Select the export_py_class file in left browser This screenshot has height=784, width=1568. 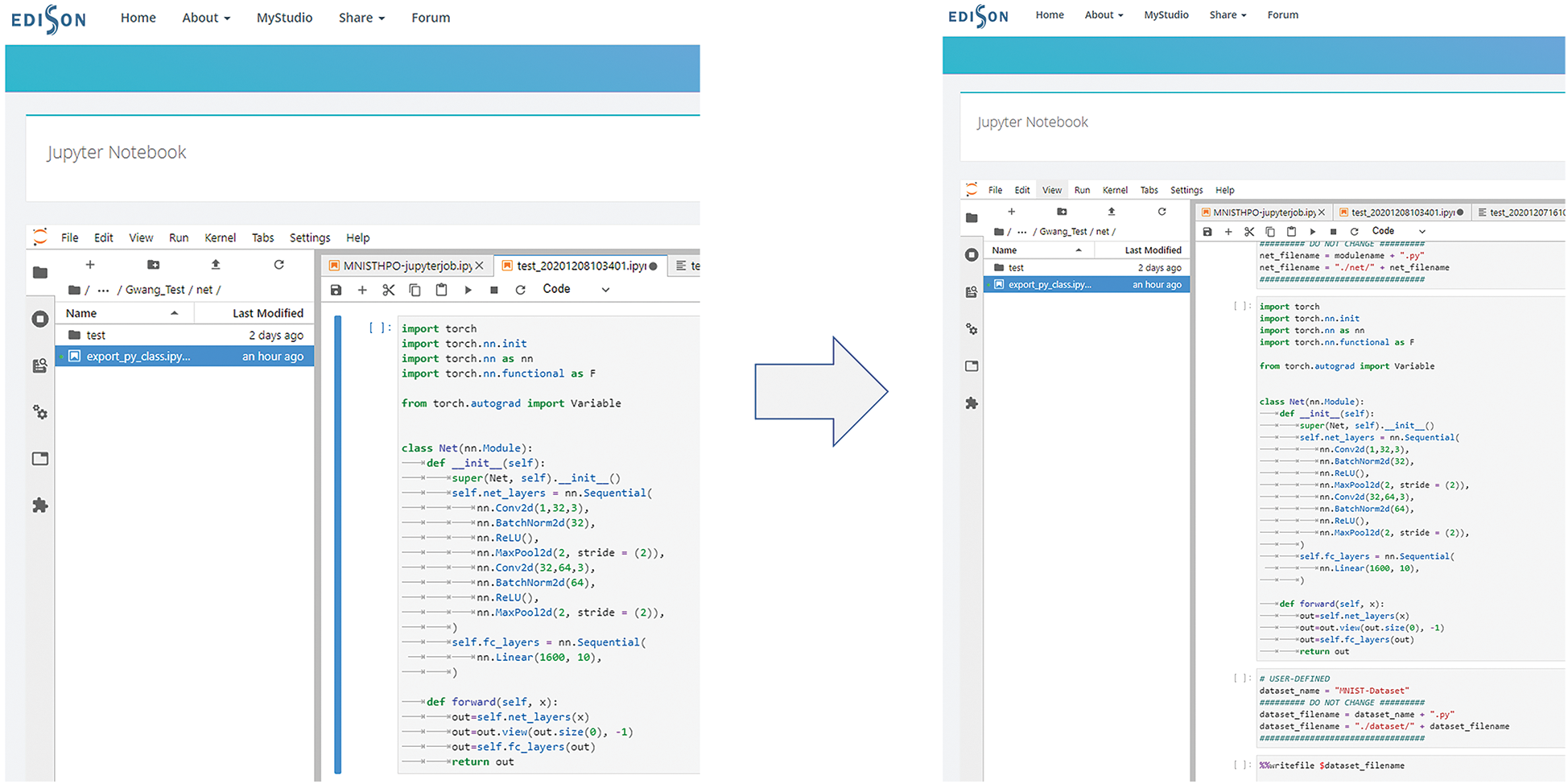tap(138, 357)
